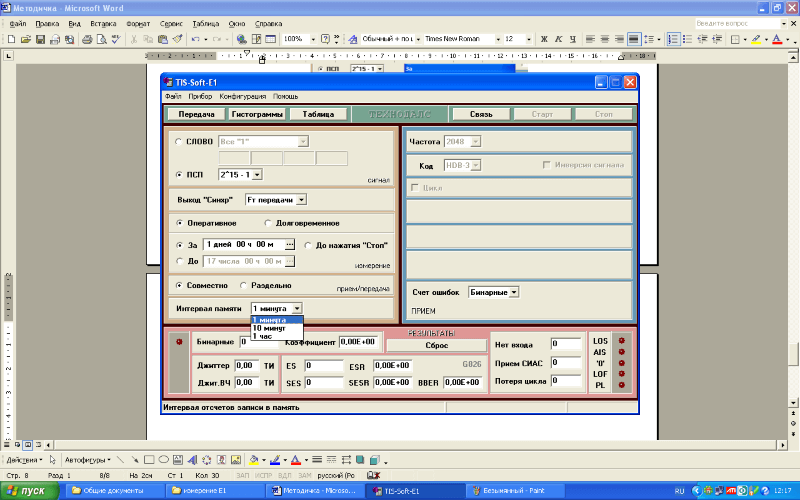Insert hyperlink using globe icon
Viewport: 800px width, 500px height.
(242, 39)
